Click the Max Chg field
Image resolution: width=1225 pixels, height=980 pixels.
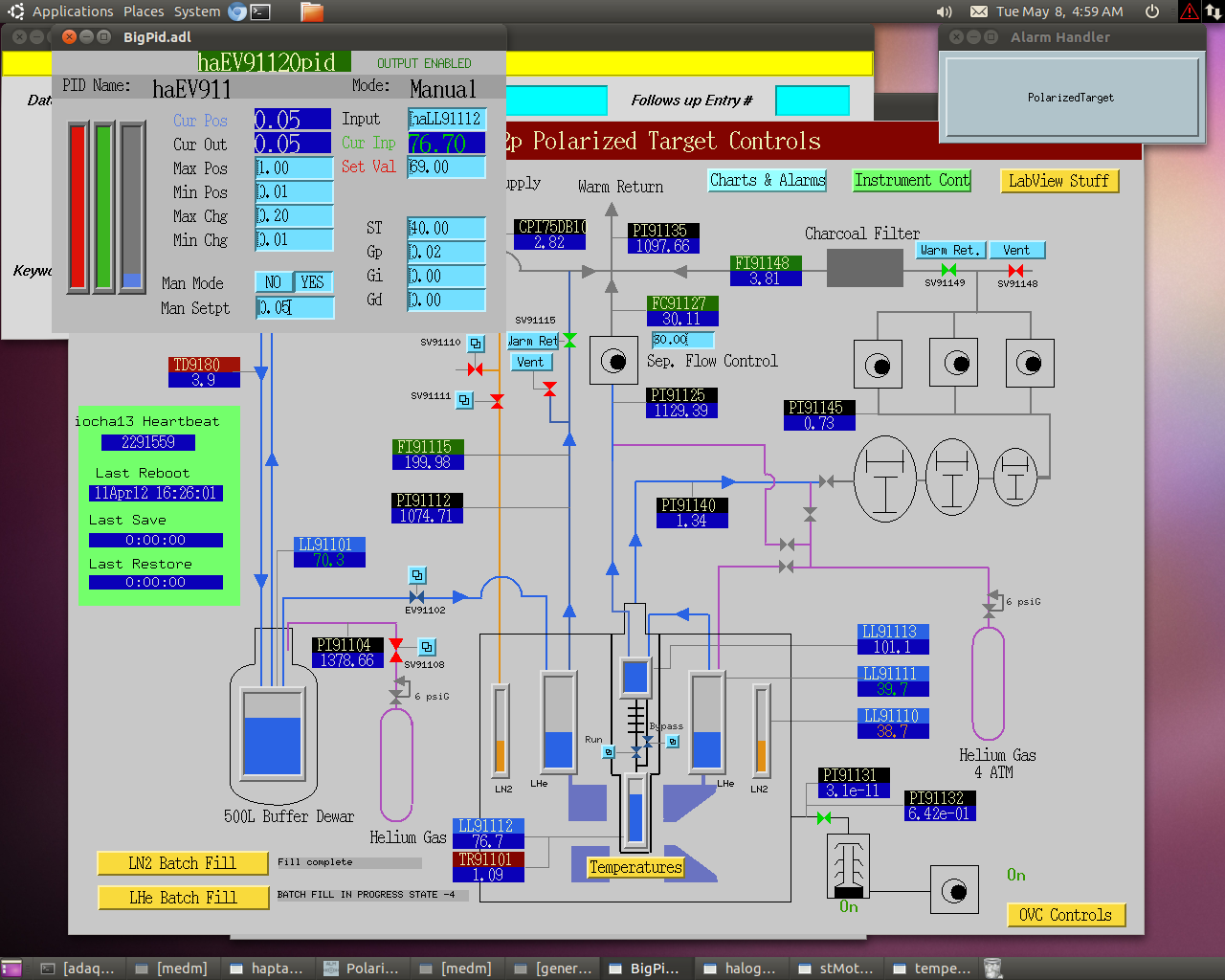(x=295, y=215)
